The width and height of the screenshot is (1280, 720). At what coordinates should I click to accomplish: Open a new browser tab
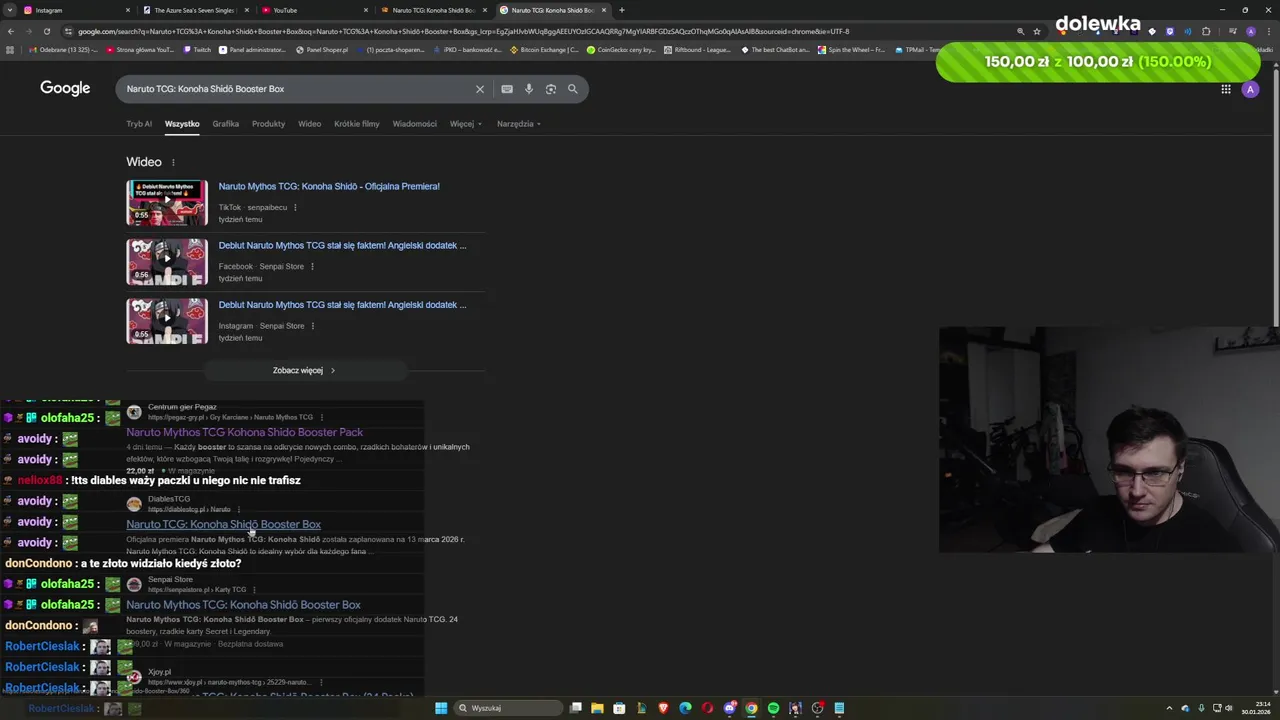tap(622, 10)
